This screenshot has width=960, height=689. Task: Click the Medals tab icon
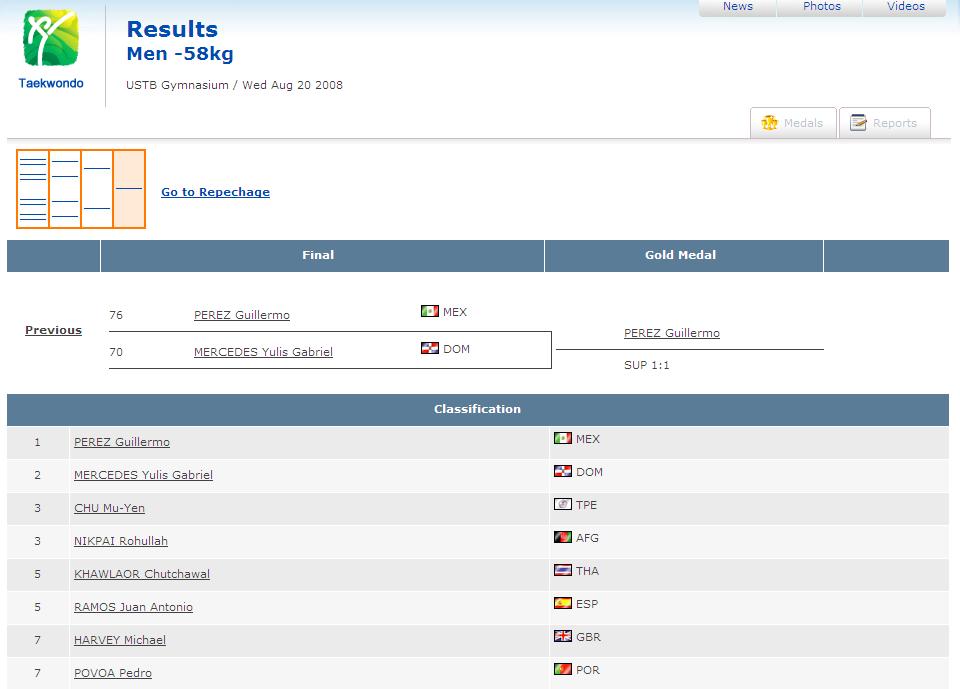769,123
